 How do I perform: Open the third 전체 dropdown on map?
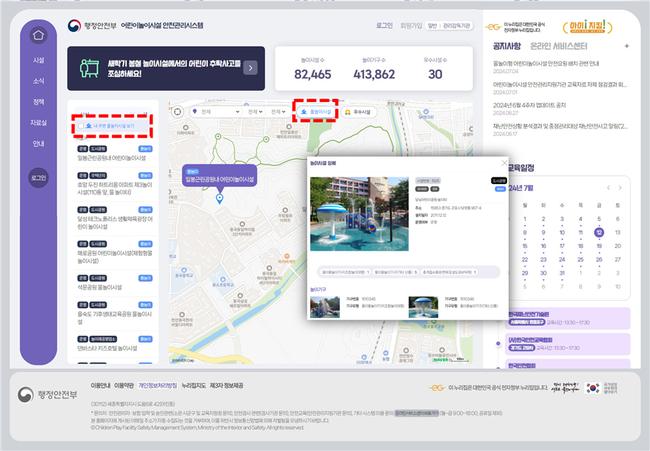[277, 112]
